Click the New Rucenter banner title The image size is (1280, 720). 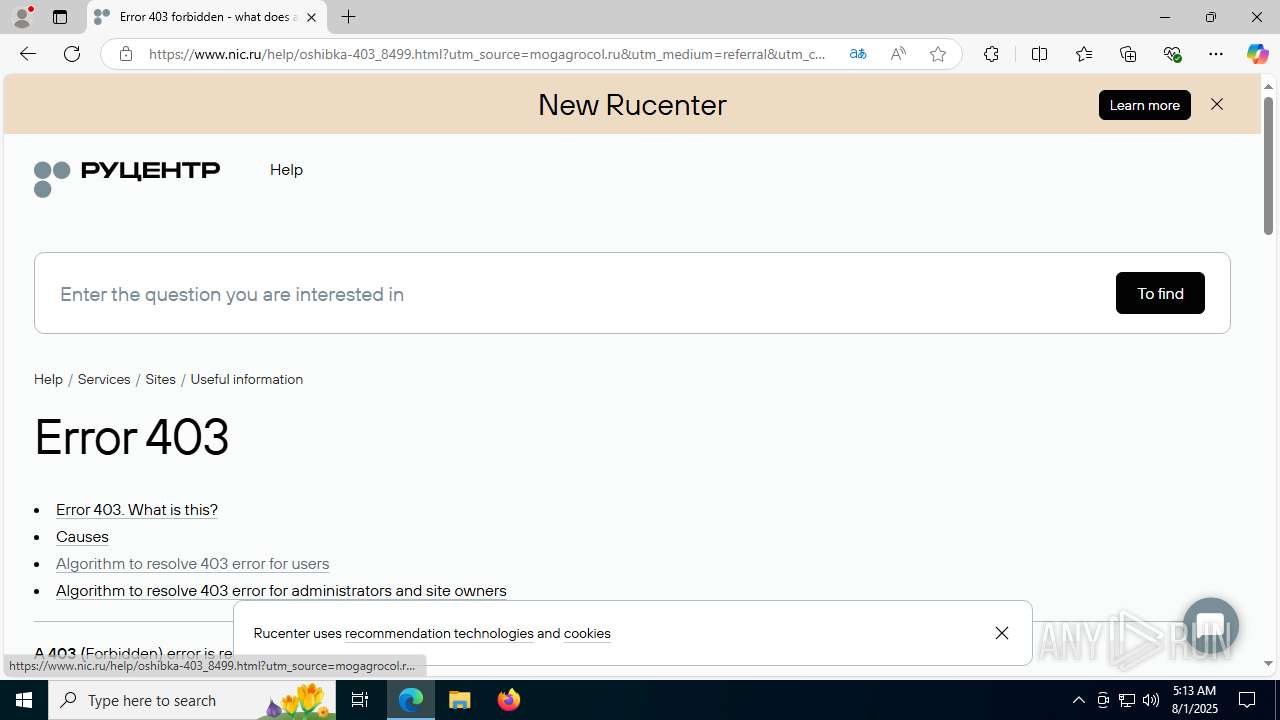point(632,105)
